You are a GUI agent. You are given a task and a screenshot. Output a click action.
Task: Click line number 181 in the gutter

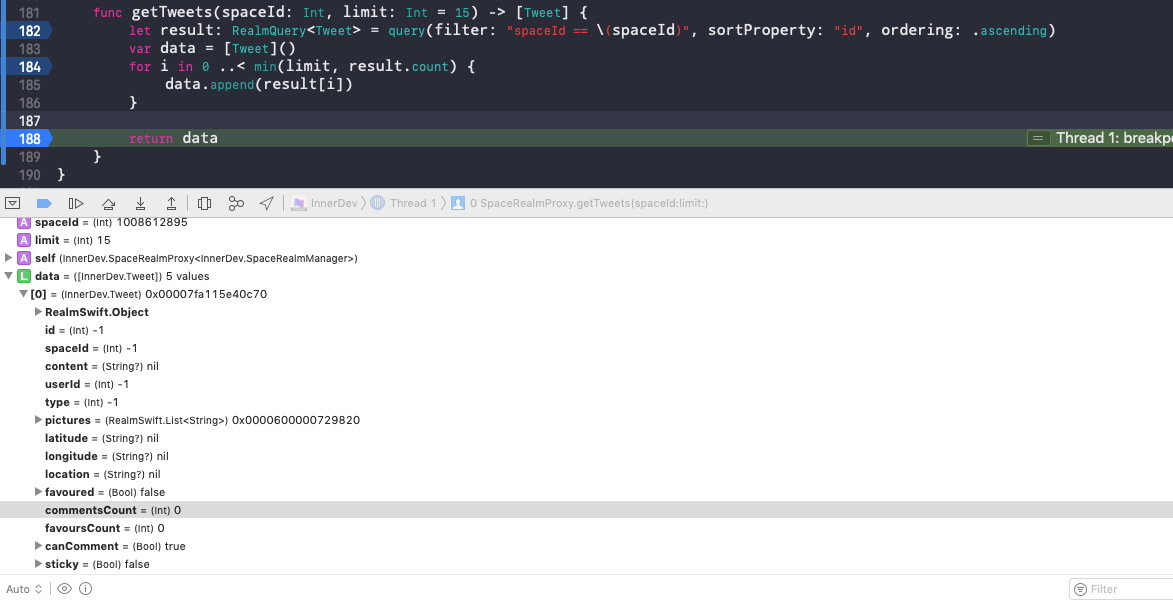28,13
